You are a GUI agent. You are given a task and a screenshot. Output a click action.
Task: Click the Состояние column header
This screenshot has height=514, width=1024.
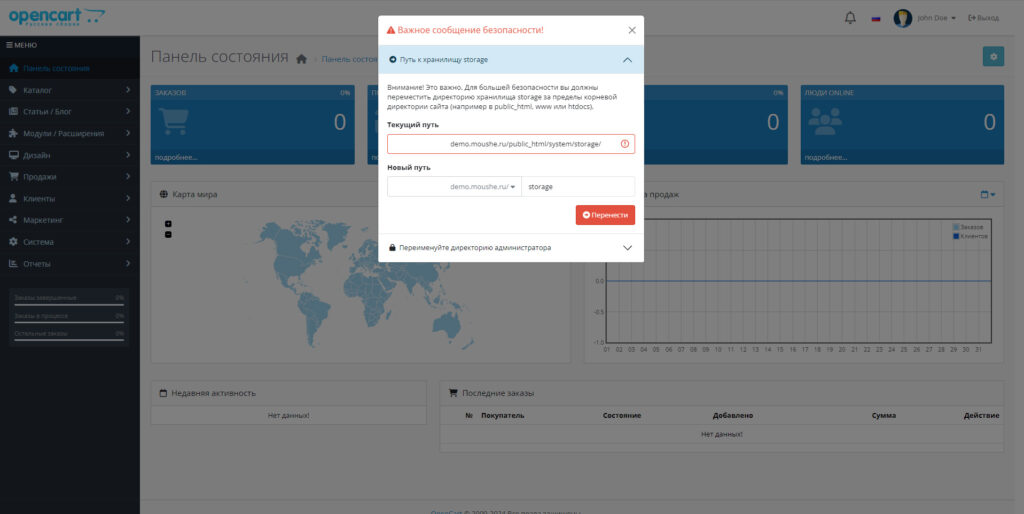tap(622, 415)
